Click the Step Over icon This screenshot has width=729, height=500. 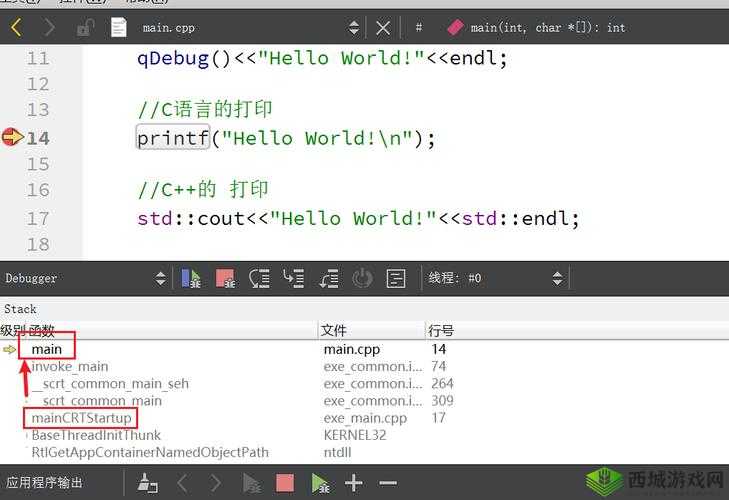tap(260, 278)
